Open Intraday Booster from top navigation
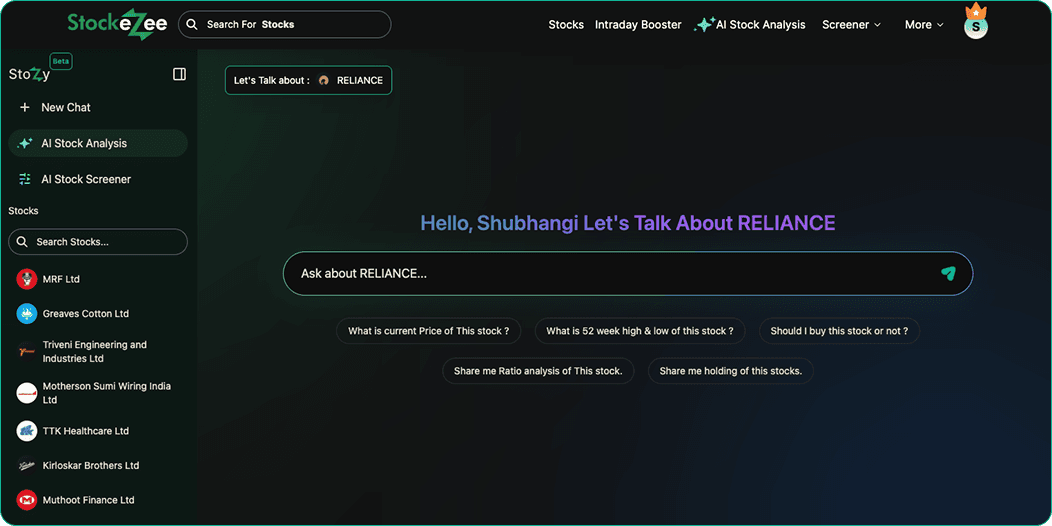1052x526 pixels. 638,25
